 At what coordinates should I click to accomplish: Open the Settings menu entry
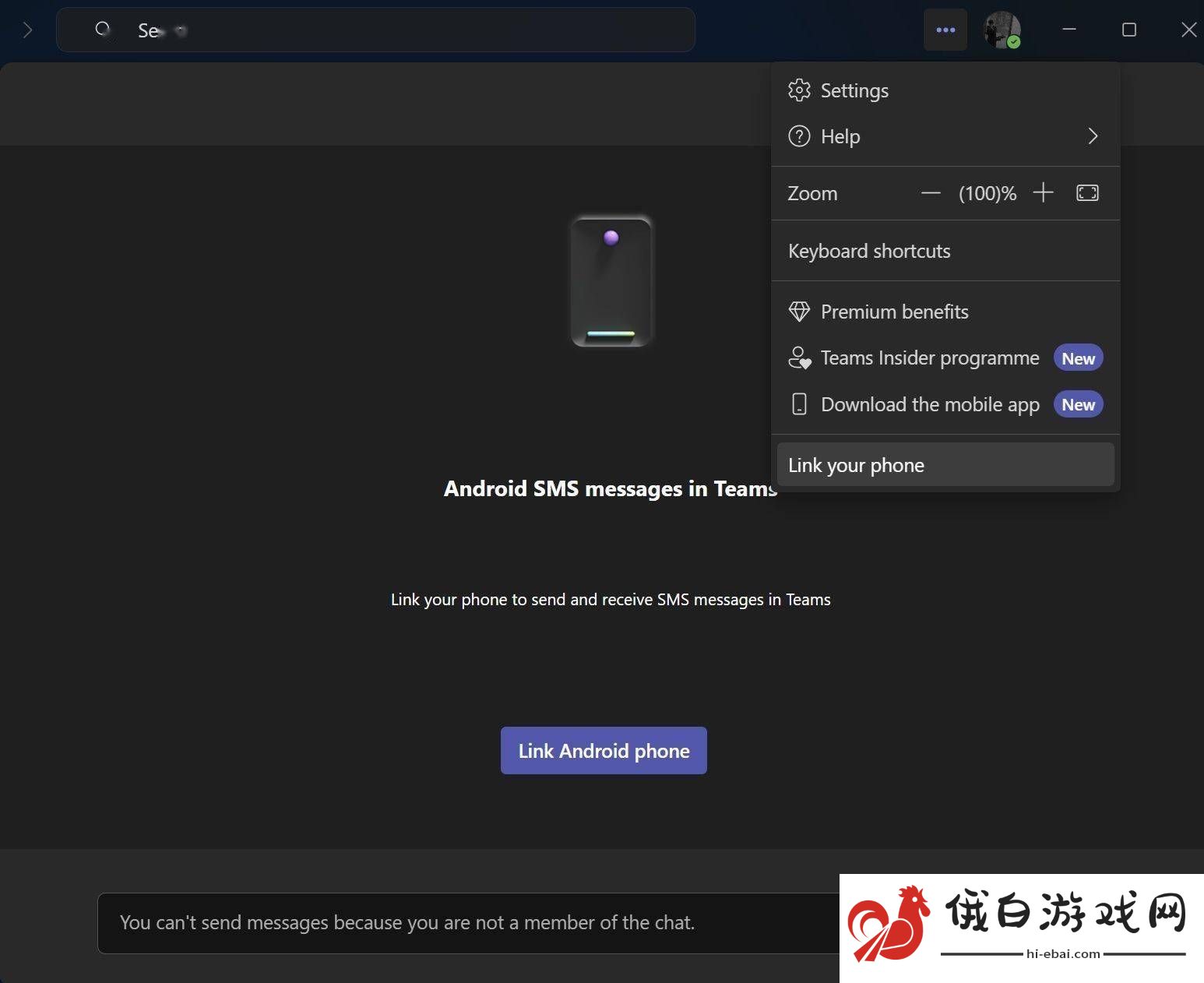(945, 90)
